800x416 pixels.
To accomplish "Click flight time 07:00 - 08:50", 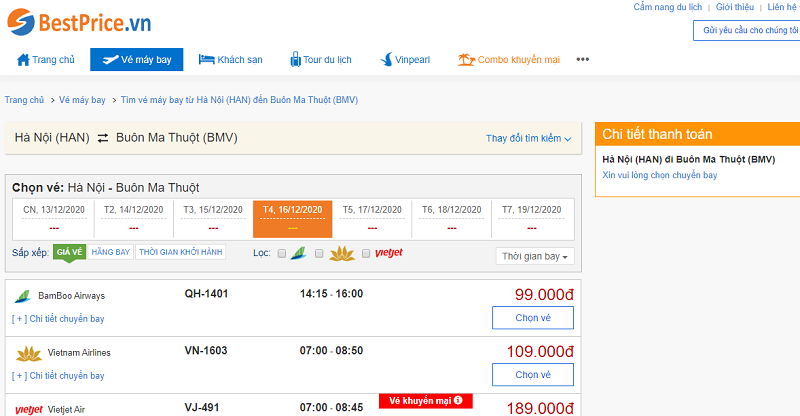I will click(332, 351).
